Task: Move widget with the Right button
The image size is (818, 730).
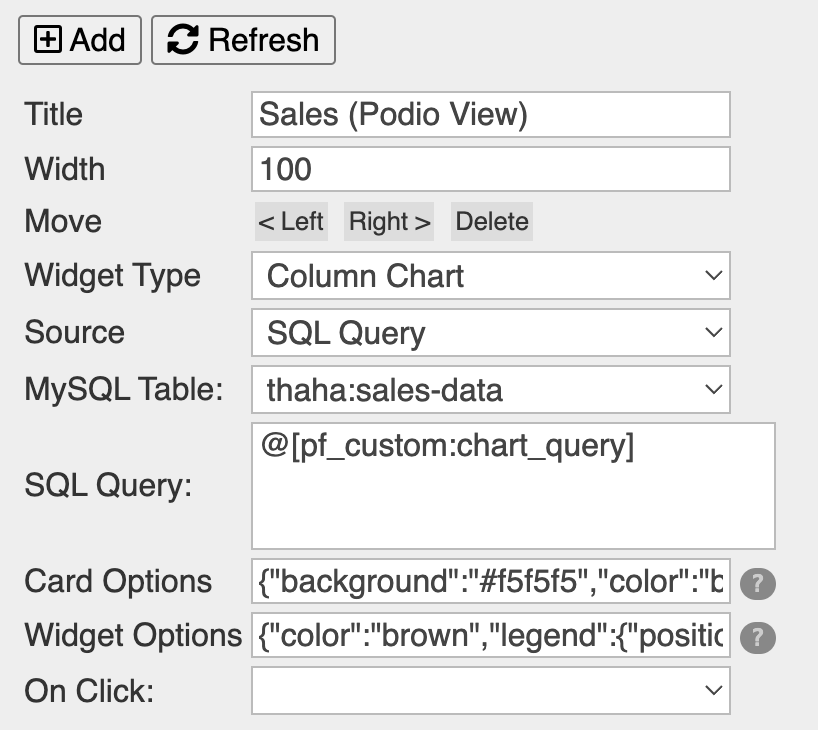Action: tap(390, 222)
